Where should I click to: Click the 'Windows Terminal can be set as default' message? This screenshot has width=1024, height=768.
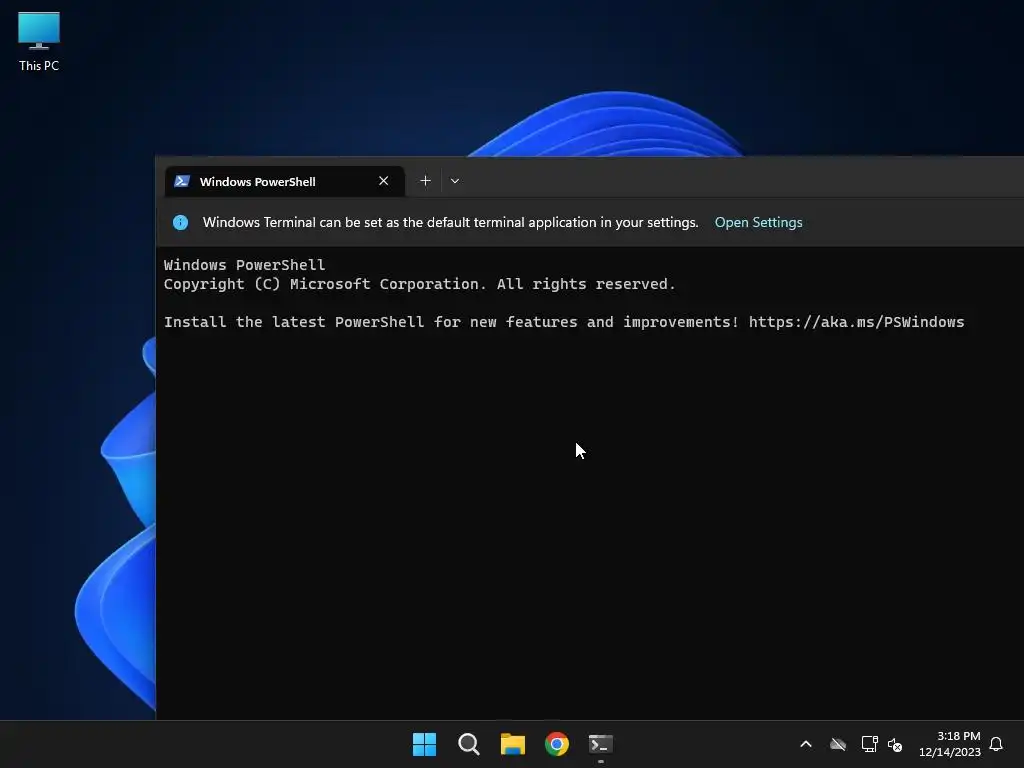pyautogui.click(x=451, y=222)
